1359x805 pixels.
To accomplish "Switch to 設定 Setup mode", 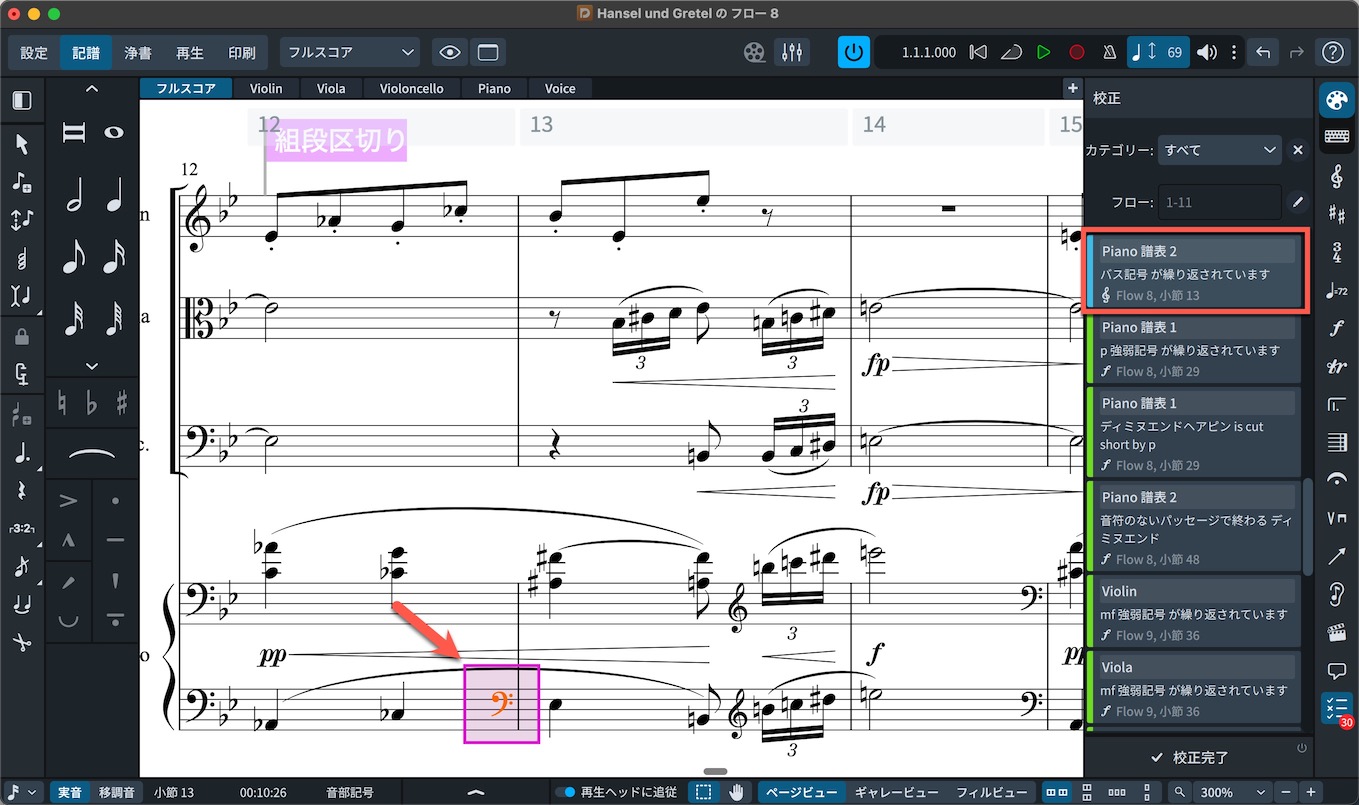I will (34, 53).
